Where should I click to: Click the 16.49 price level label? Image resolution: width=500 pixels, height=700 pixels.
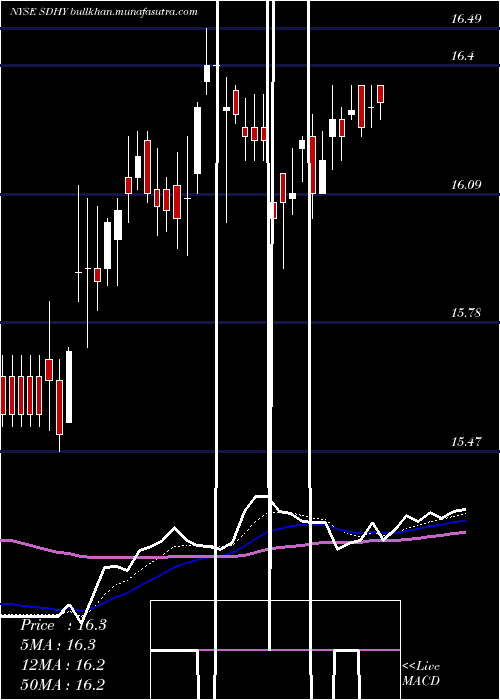point(466,18)
